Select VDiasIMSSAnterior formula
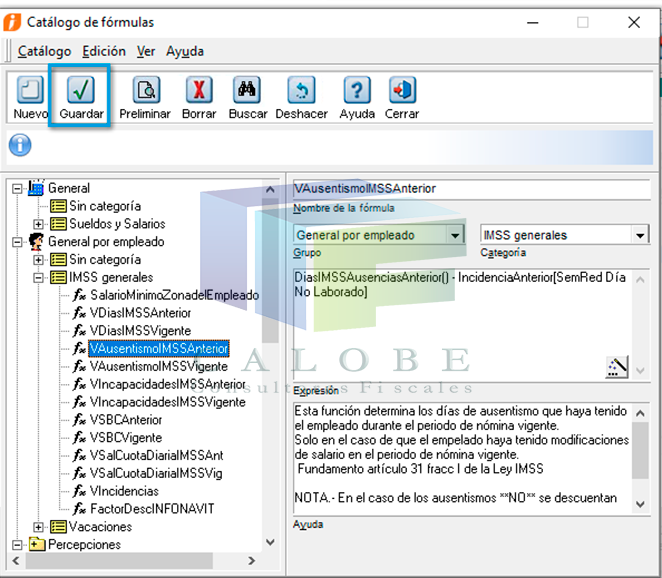662x578 pixels. point(140,312)
